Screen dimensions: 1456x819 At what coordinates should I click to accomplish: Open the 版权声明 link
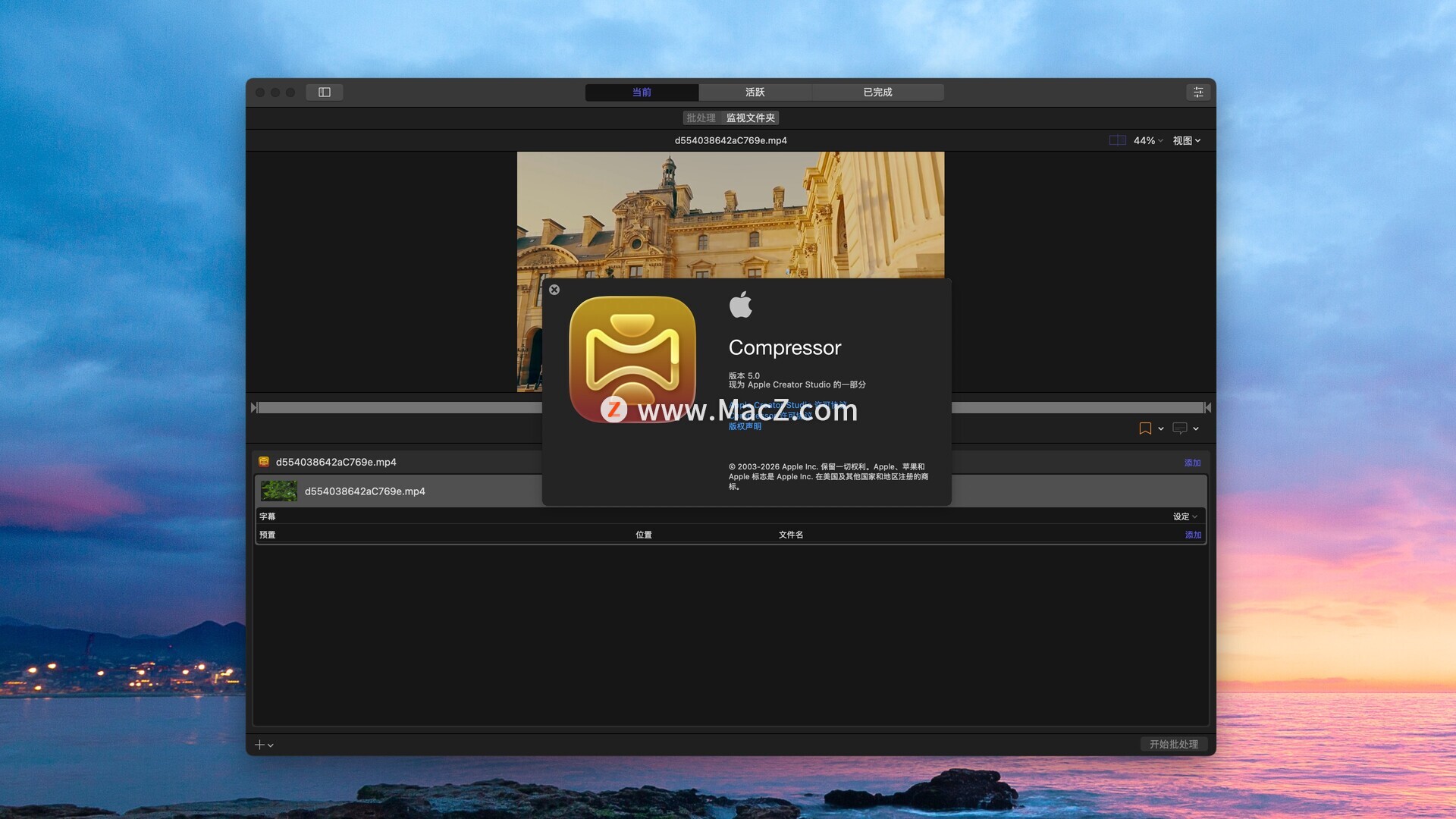coord(745,426)
